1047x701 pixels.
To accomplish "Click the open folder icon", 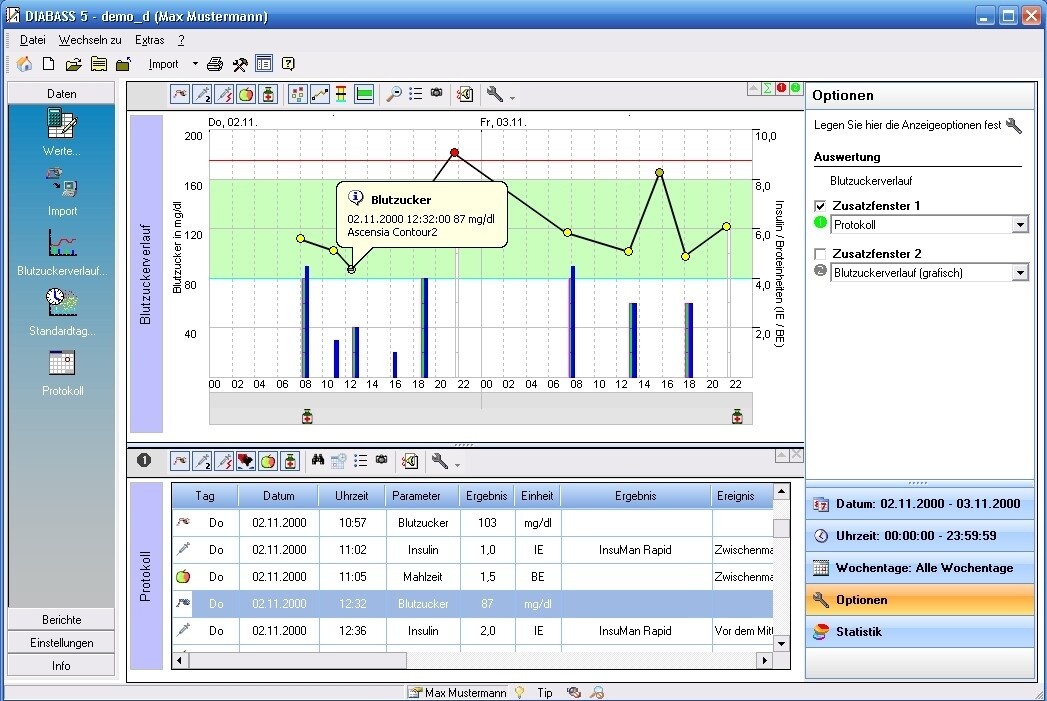I will (73, 64).
